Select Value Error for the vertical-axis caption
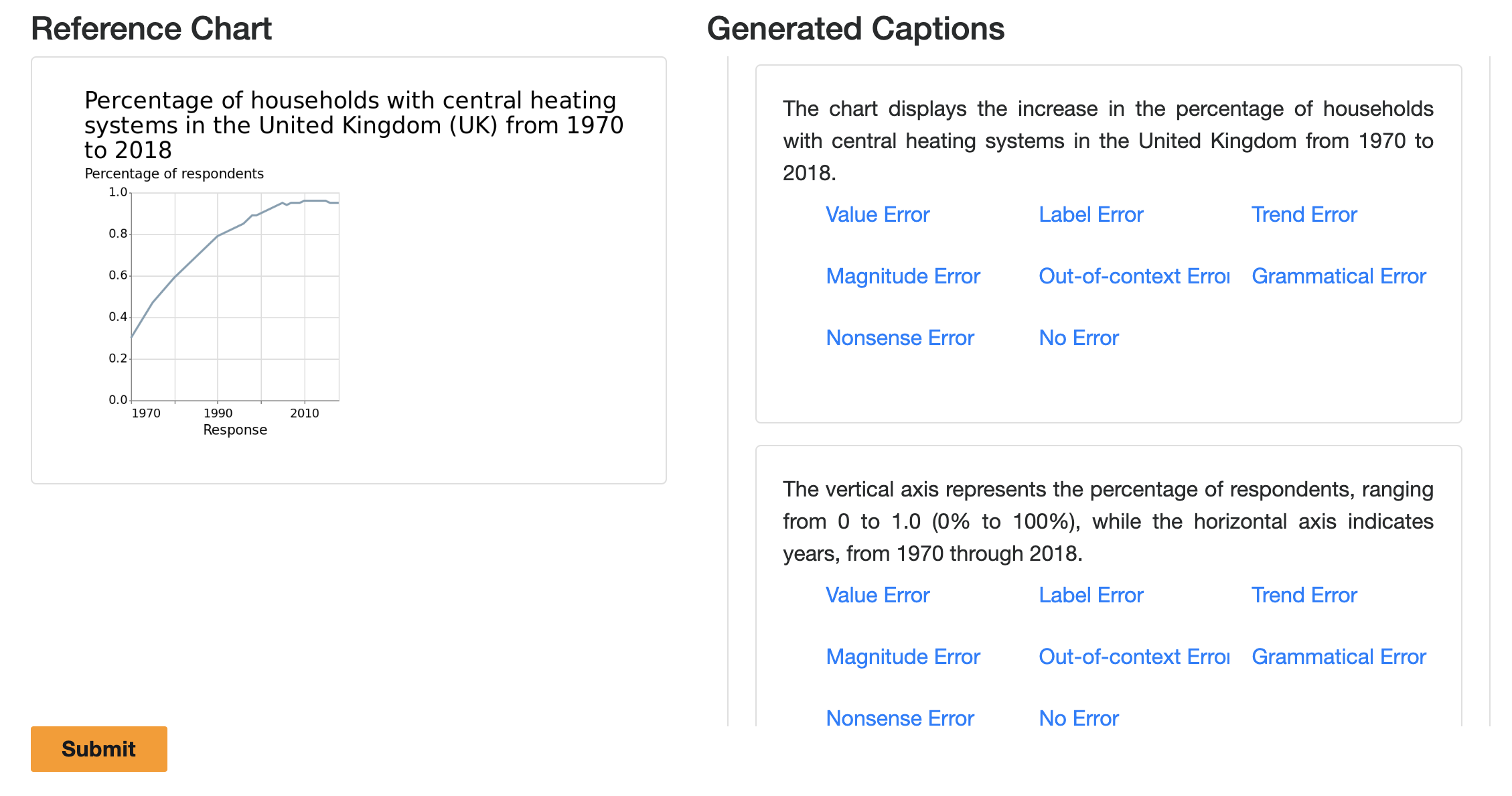Image resolution: width=1512 pixels, height=796 pixels. click(x=877, y=595)
